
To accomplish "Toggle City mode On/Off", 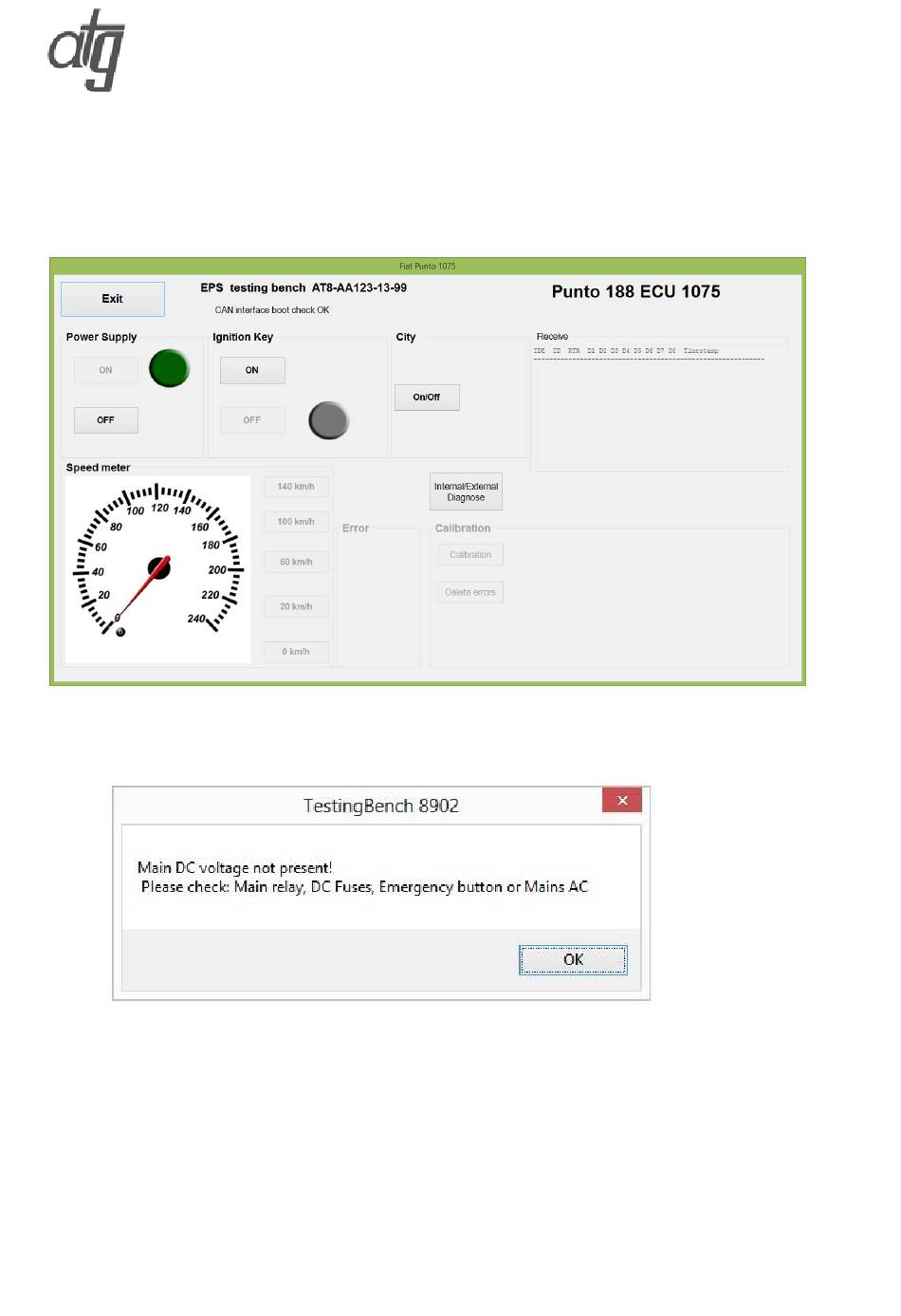I will 427,398.
